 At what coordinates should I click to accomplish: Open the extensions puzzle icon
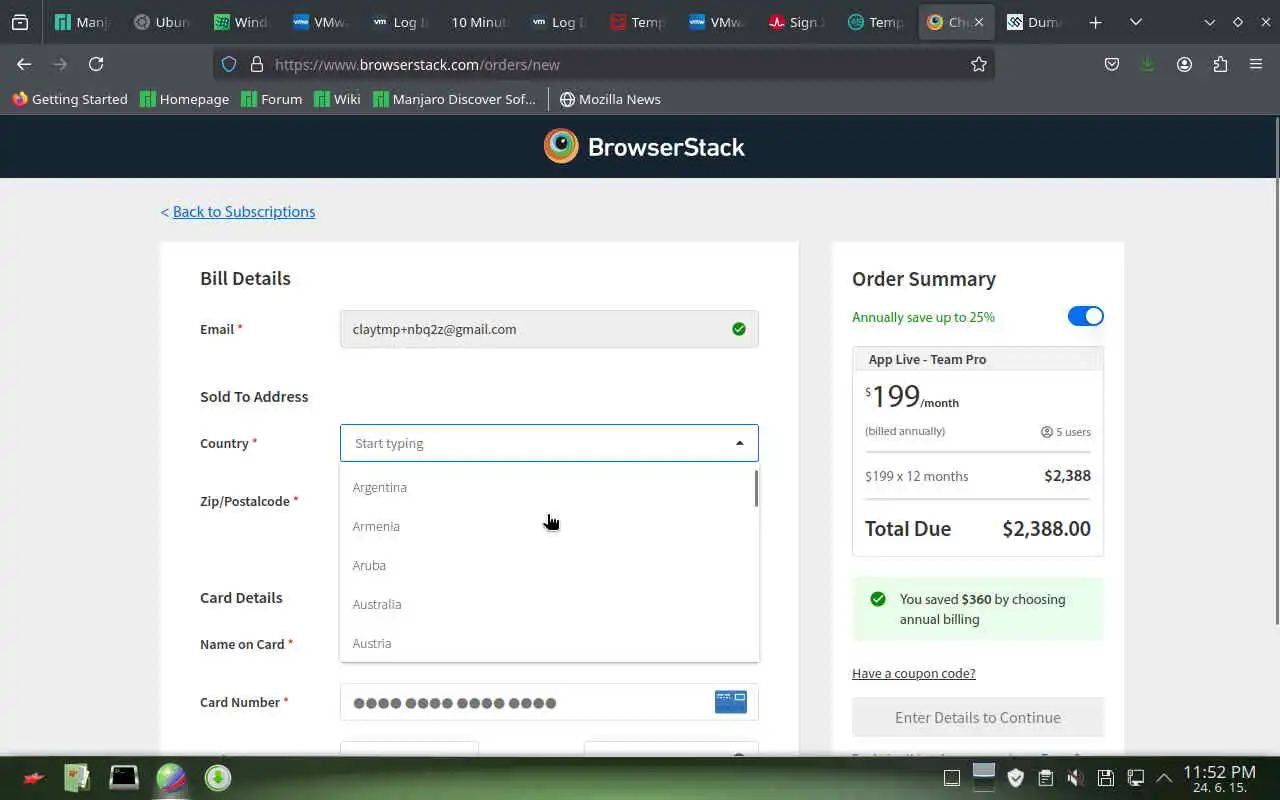click(x=1220, y=64)
